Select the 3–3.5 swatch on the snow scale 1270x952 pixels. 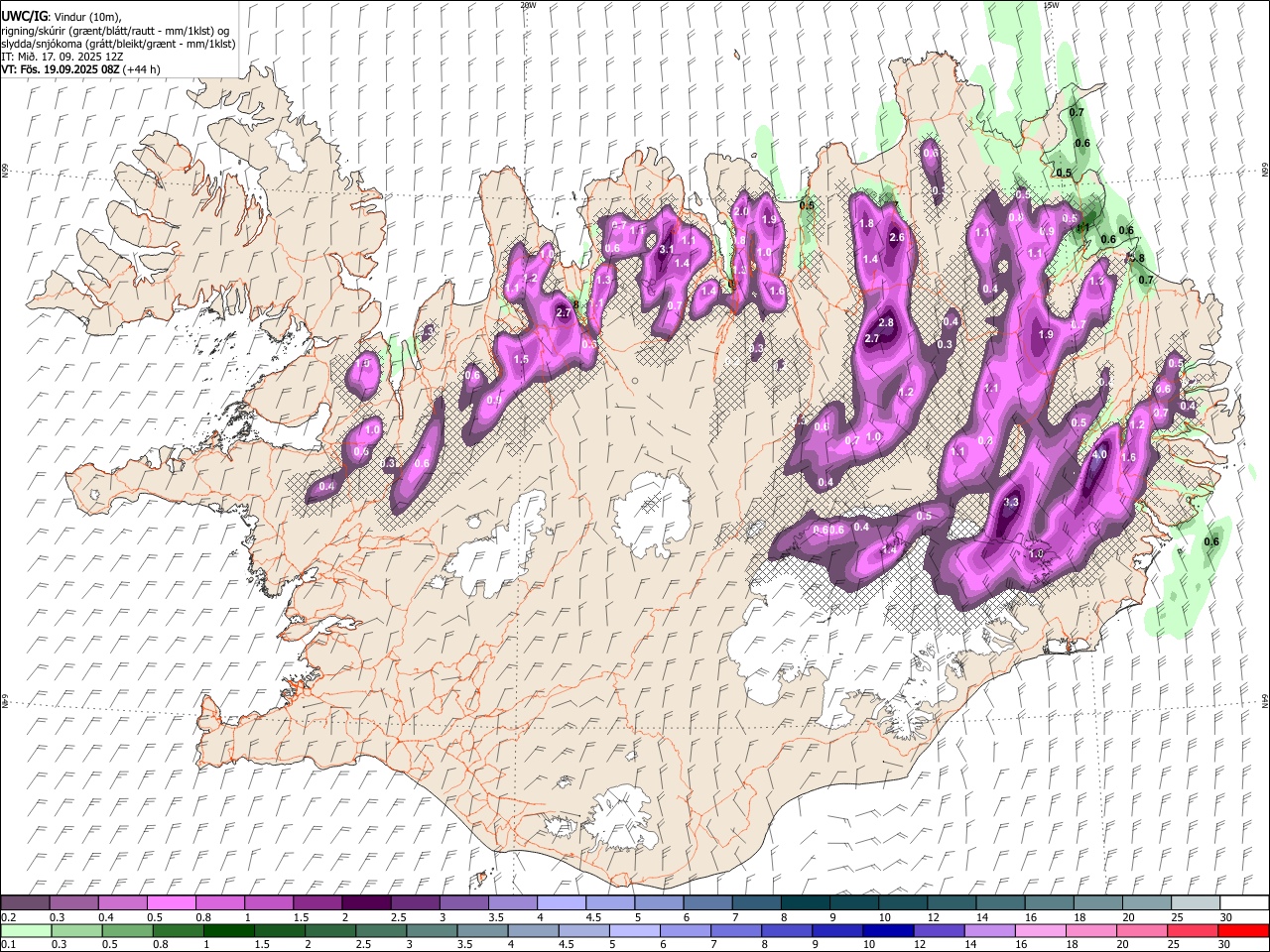464,903
